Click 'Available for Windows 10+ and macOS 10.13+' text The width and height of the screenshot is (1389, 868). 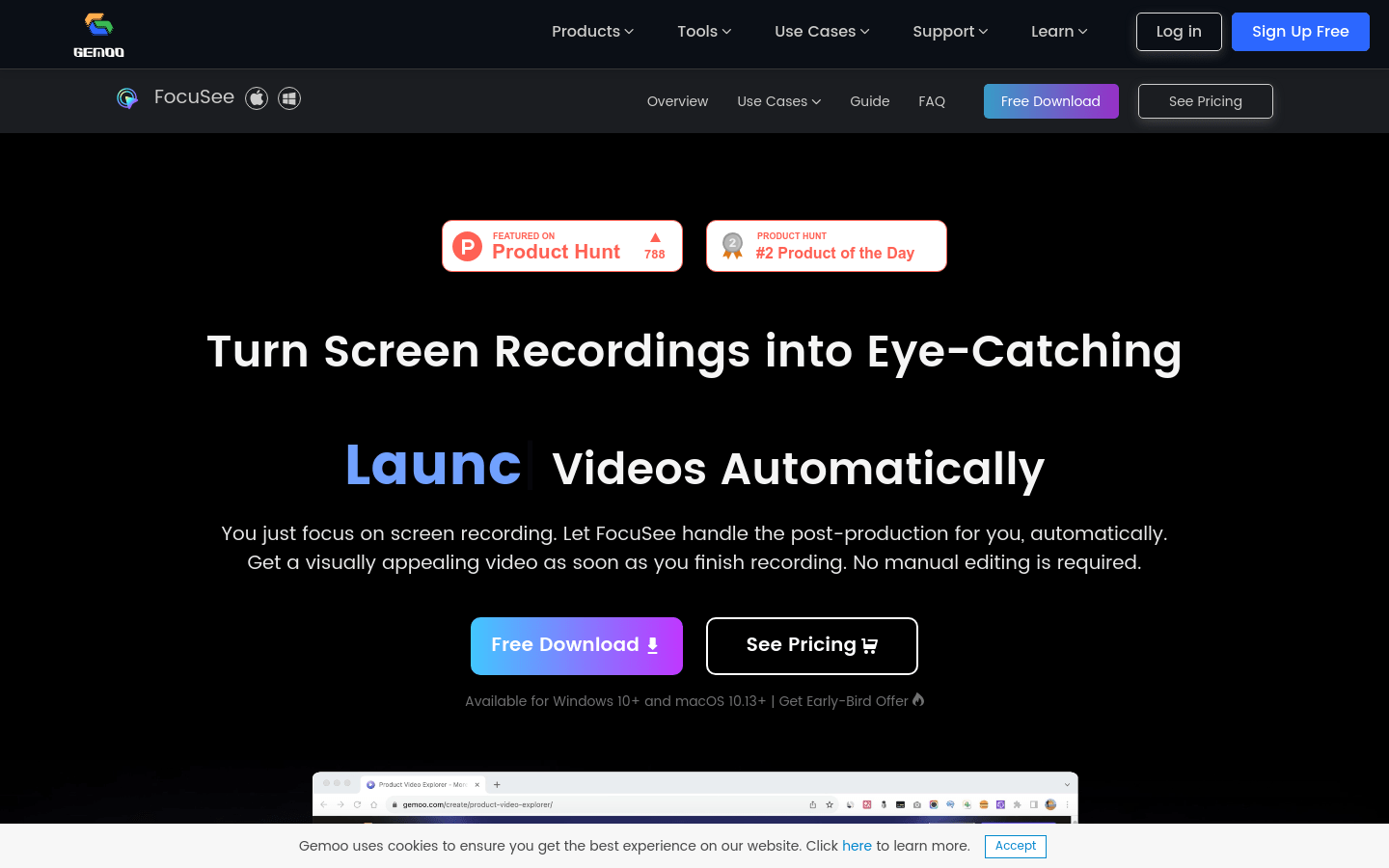coord(615,701)
